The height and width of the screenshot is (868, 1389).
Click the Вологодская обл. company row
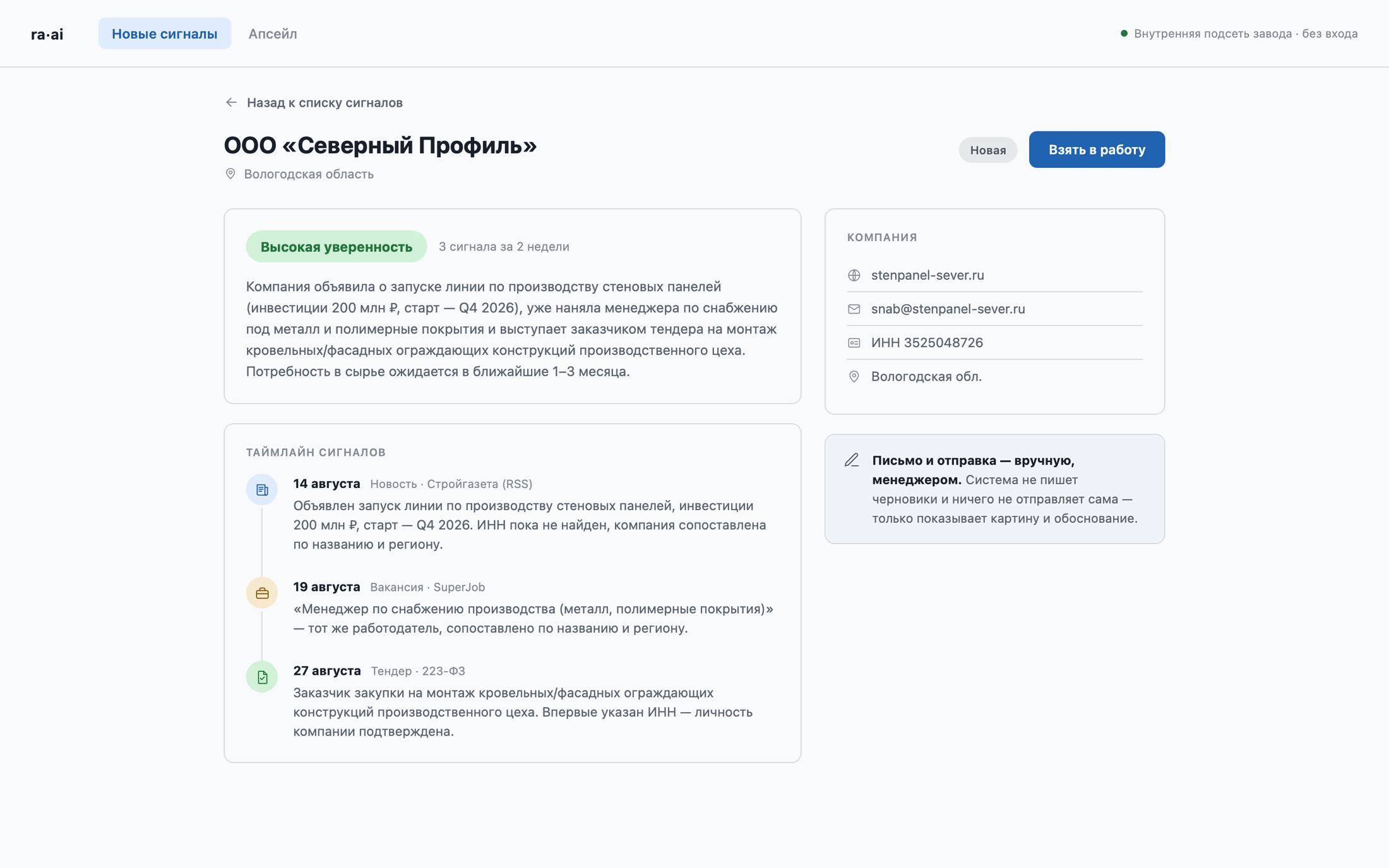(995, 376)
